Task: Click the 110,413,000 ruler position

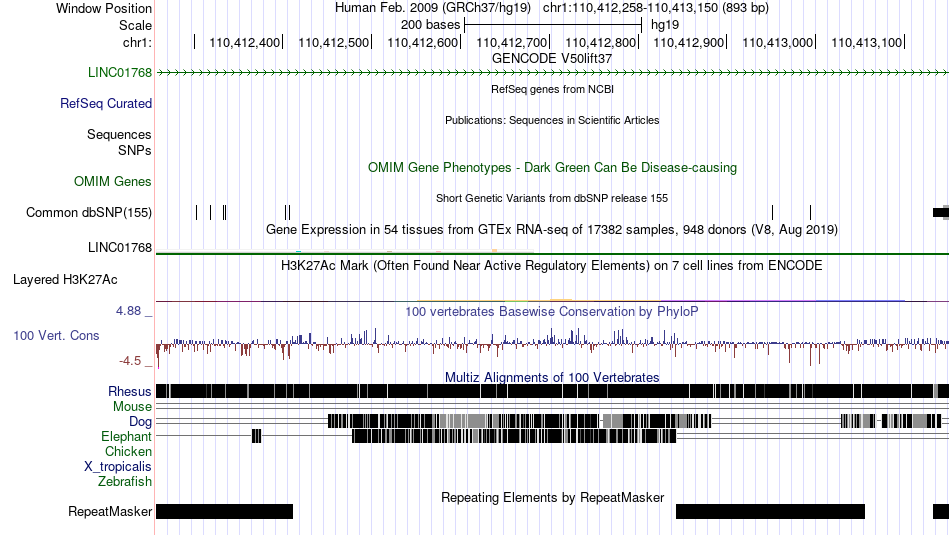Action: [x=777, y=42]
